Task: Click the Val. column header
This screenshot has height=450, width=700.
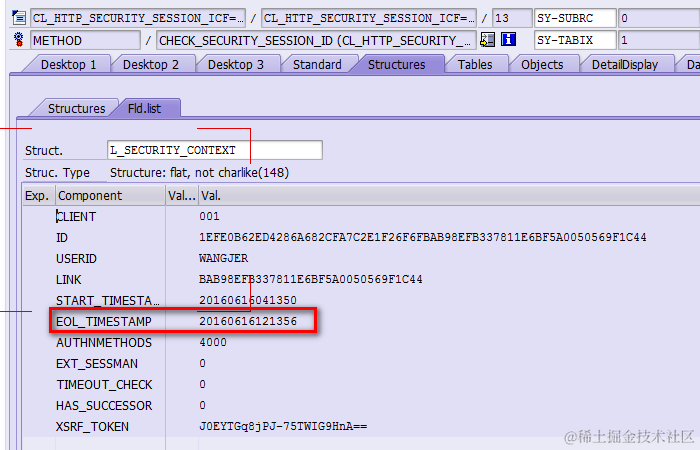Action: coord(449,196)
